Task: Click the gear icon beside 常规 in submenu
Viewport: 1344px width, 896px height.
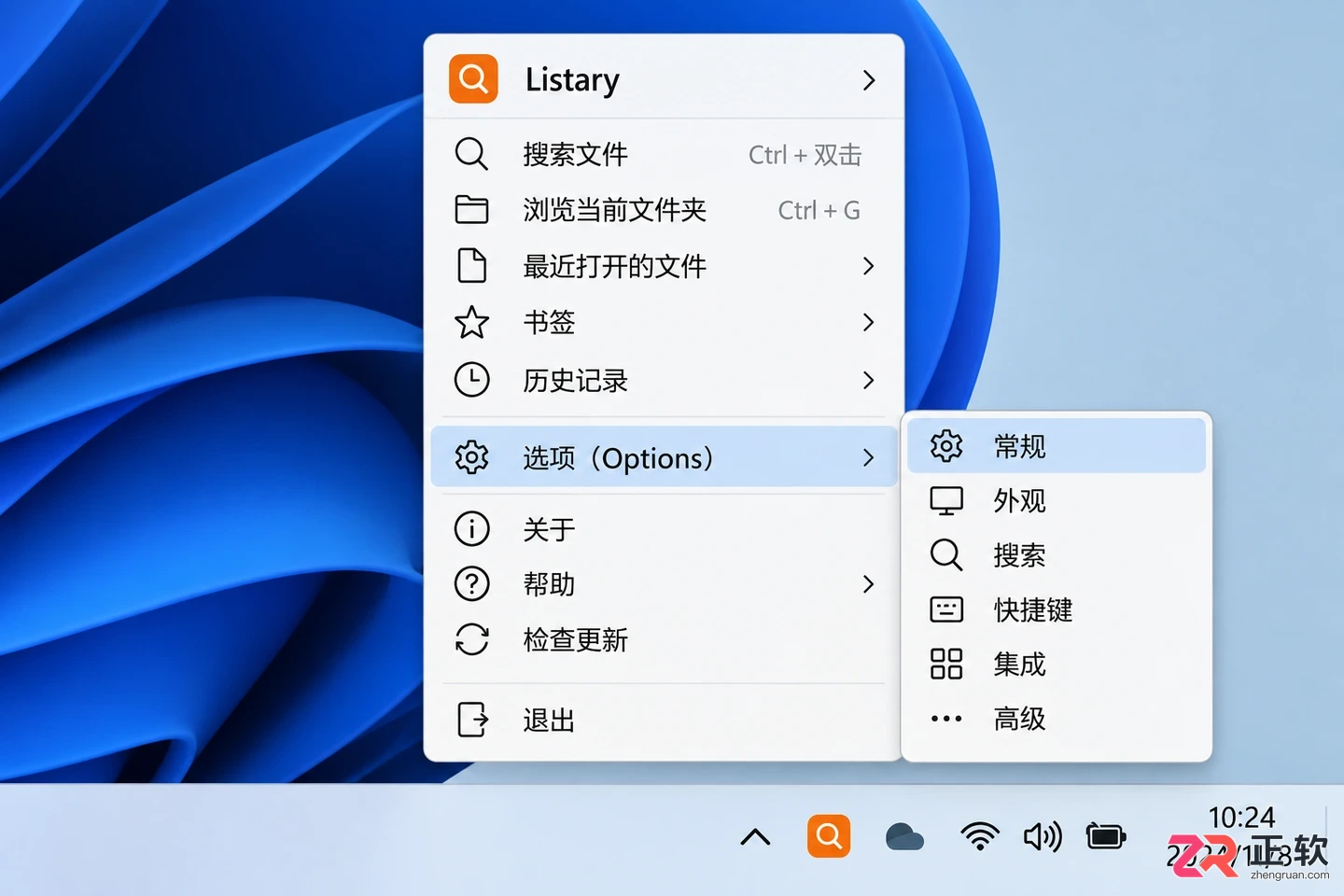Action: 946,446
